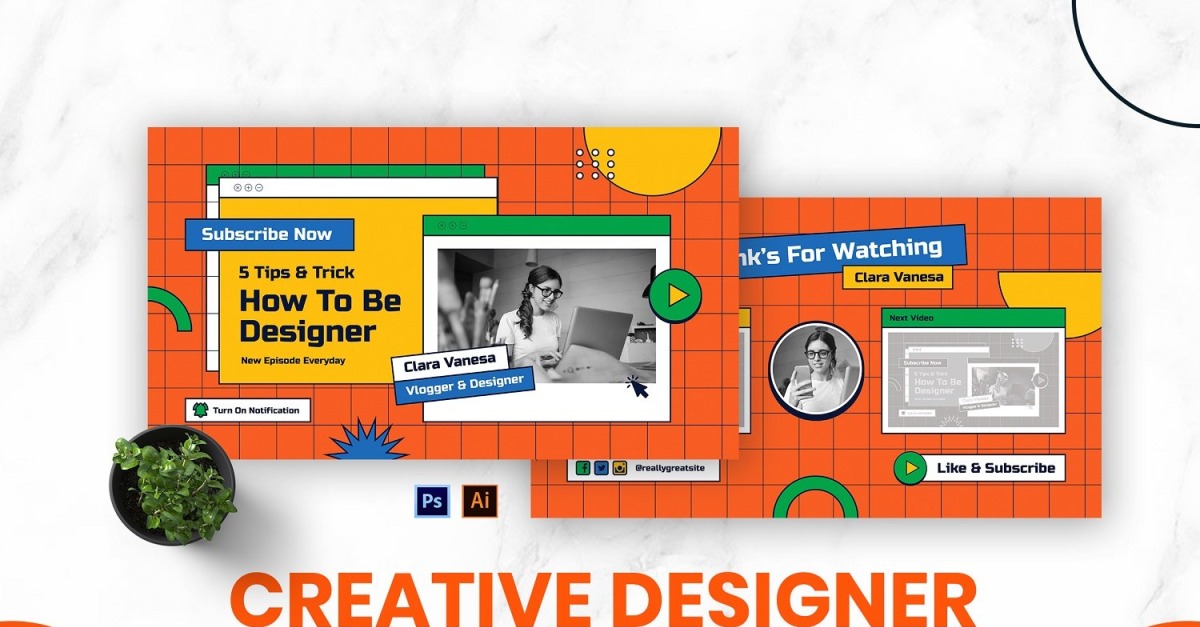Click the green Facebook icon
This screenshot has height=627, width=1200.
pos(583,467)
